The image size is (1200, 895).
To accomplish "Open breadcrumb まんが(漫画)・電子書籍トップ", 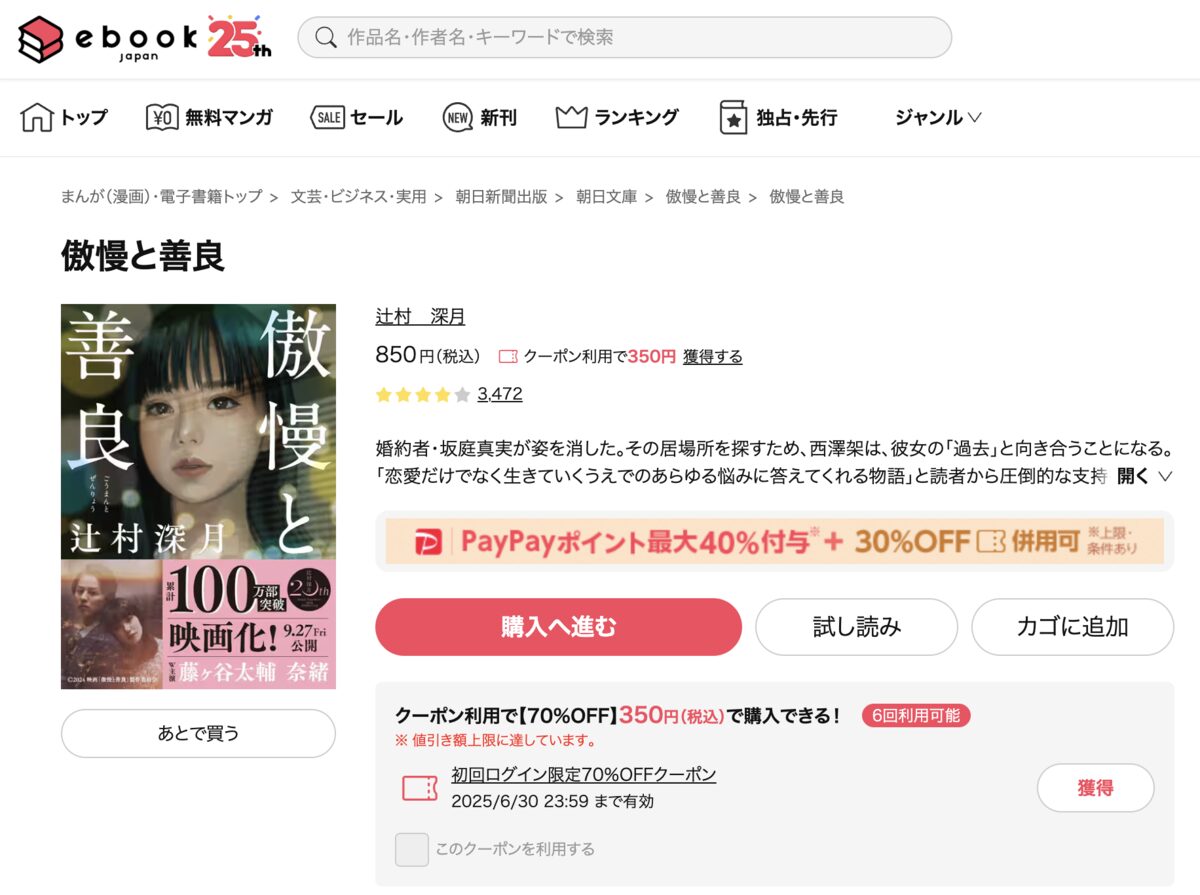I will (161, 197).
